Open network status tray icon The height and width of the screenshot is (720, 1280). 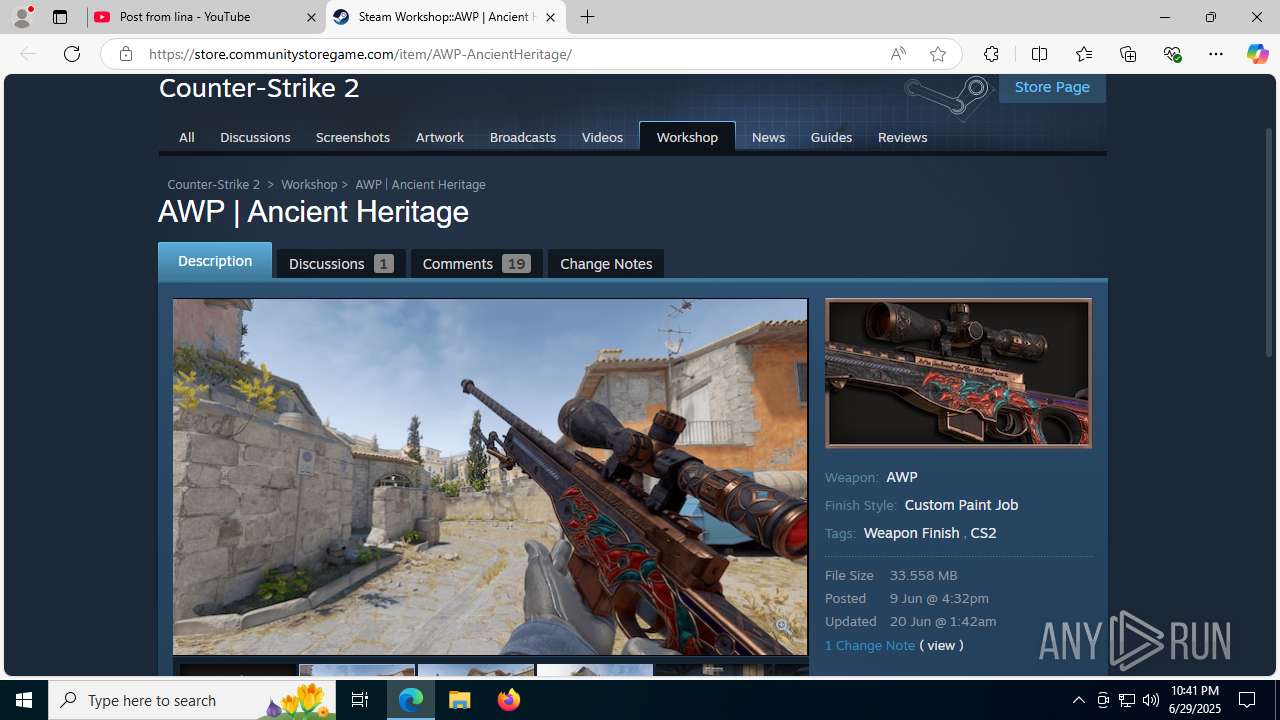(1127, 700)
